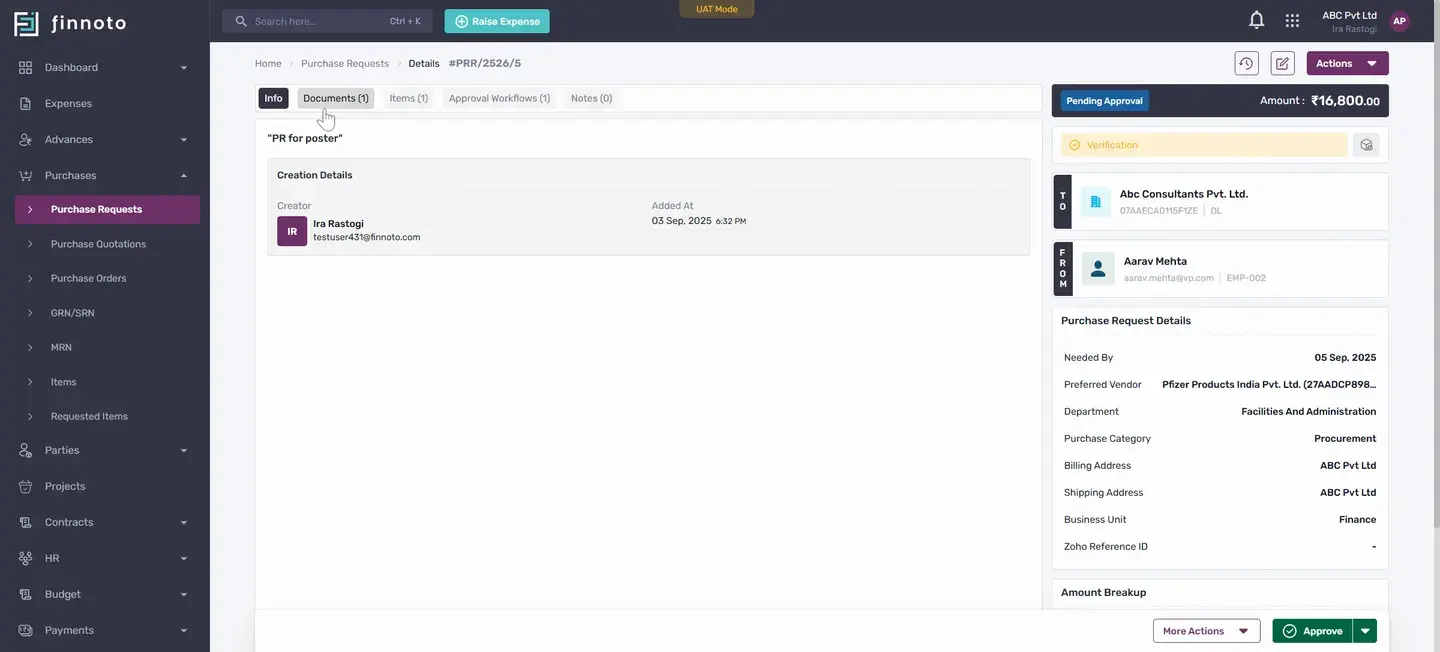This screenshot has width=1440, height=652.
Task: Click the Raise Expense button
Action: point(497,21)
